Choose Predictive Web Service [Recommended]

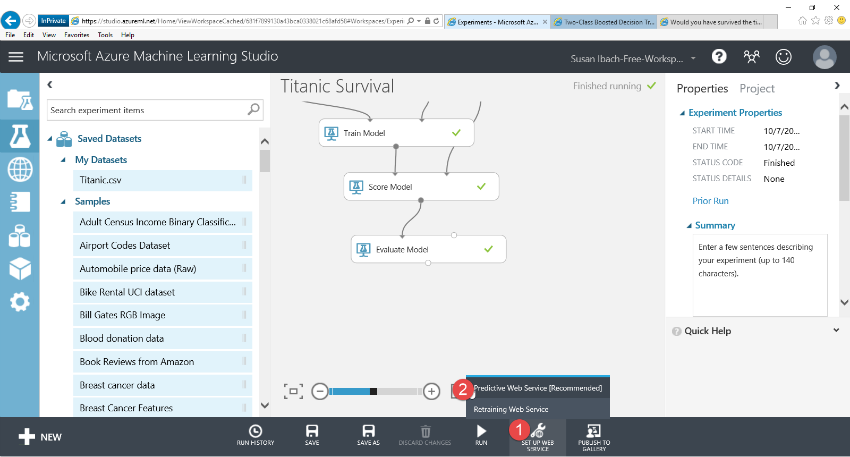pyautogui.click(x=538, y=388)
